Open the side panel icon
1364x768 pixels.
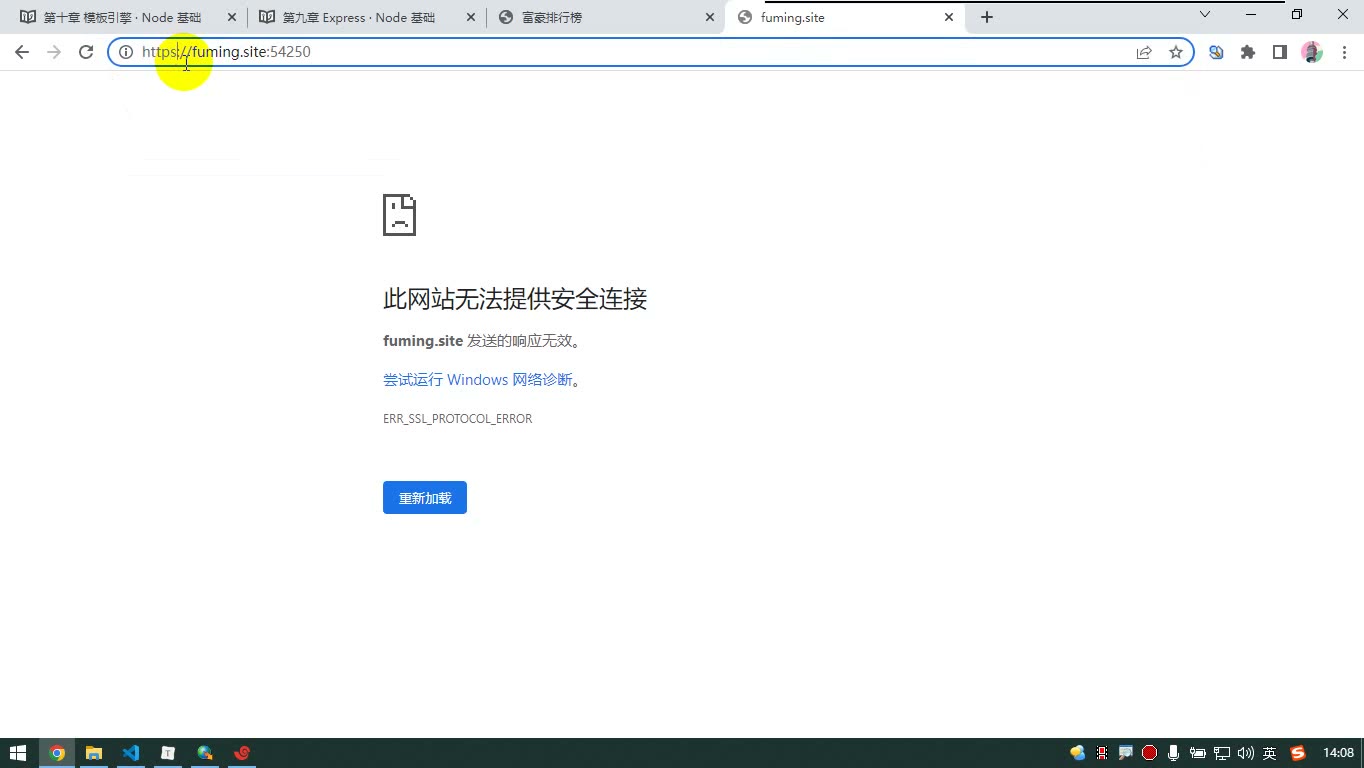1280,52
